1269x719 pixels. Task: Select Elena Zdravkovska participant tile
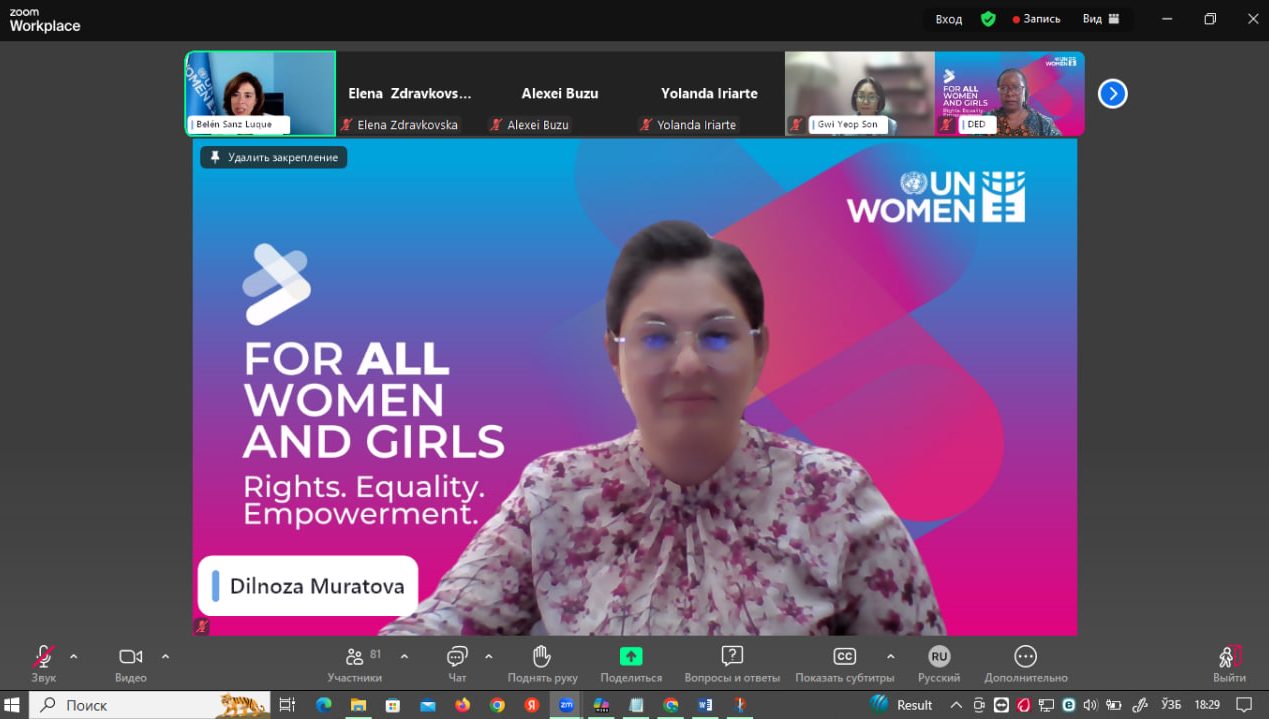coord(410,93)
